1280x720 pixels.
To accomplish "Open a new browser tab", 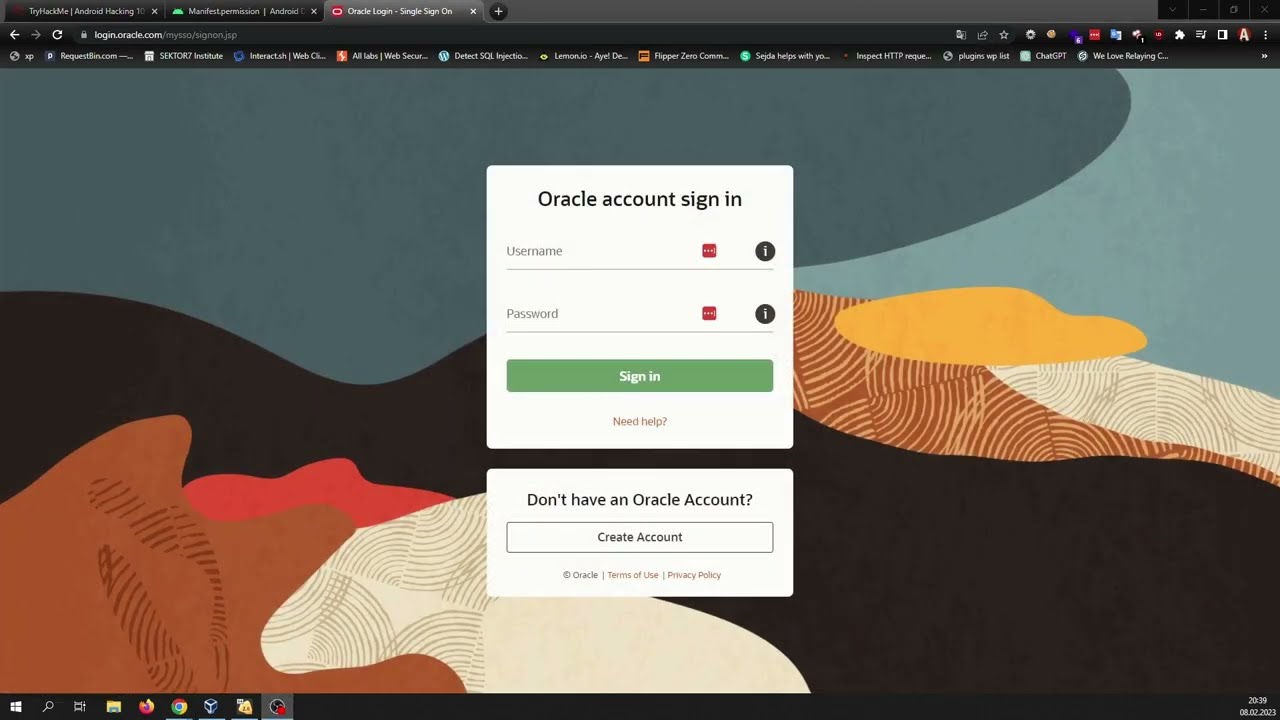I will coord(498,11).
